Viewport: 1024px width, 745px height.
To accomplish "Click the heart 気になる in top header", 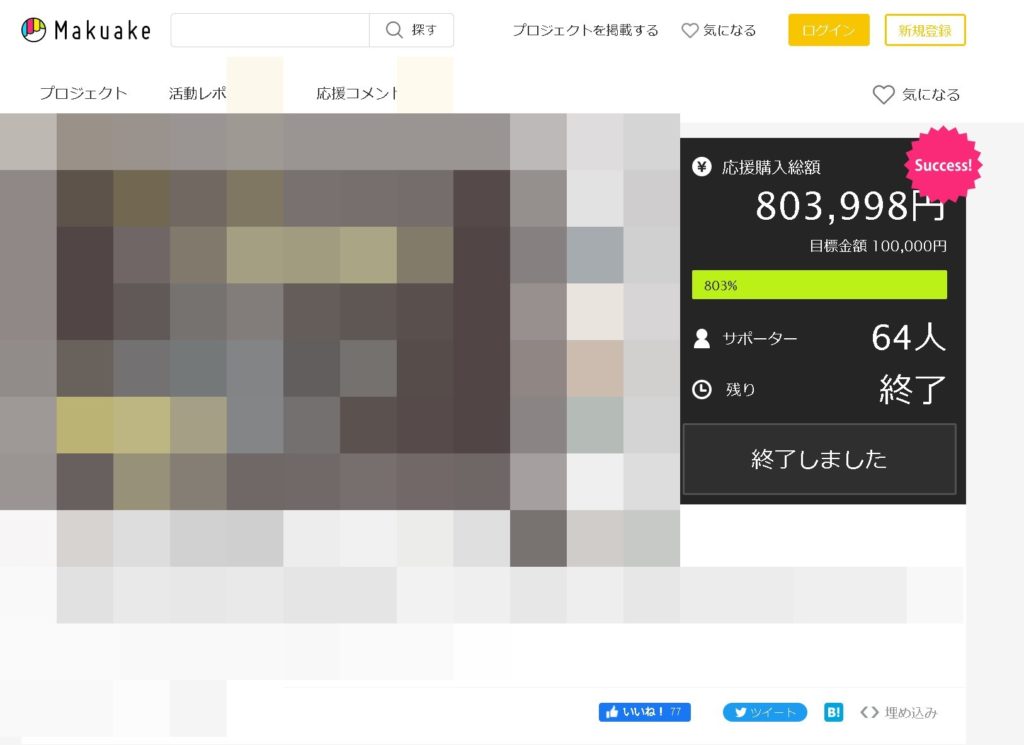I will pyautogui.click(x=718, y=30).
